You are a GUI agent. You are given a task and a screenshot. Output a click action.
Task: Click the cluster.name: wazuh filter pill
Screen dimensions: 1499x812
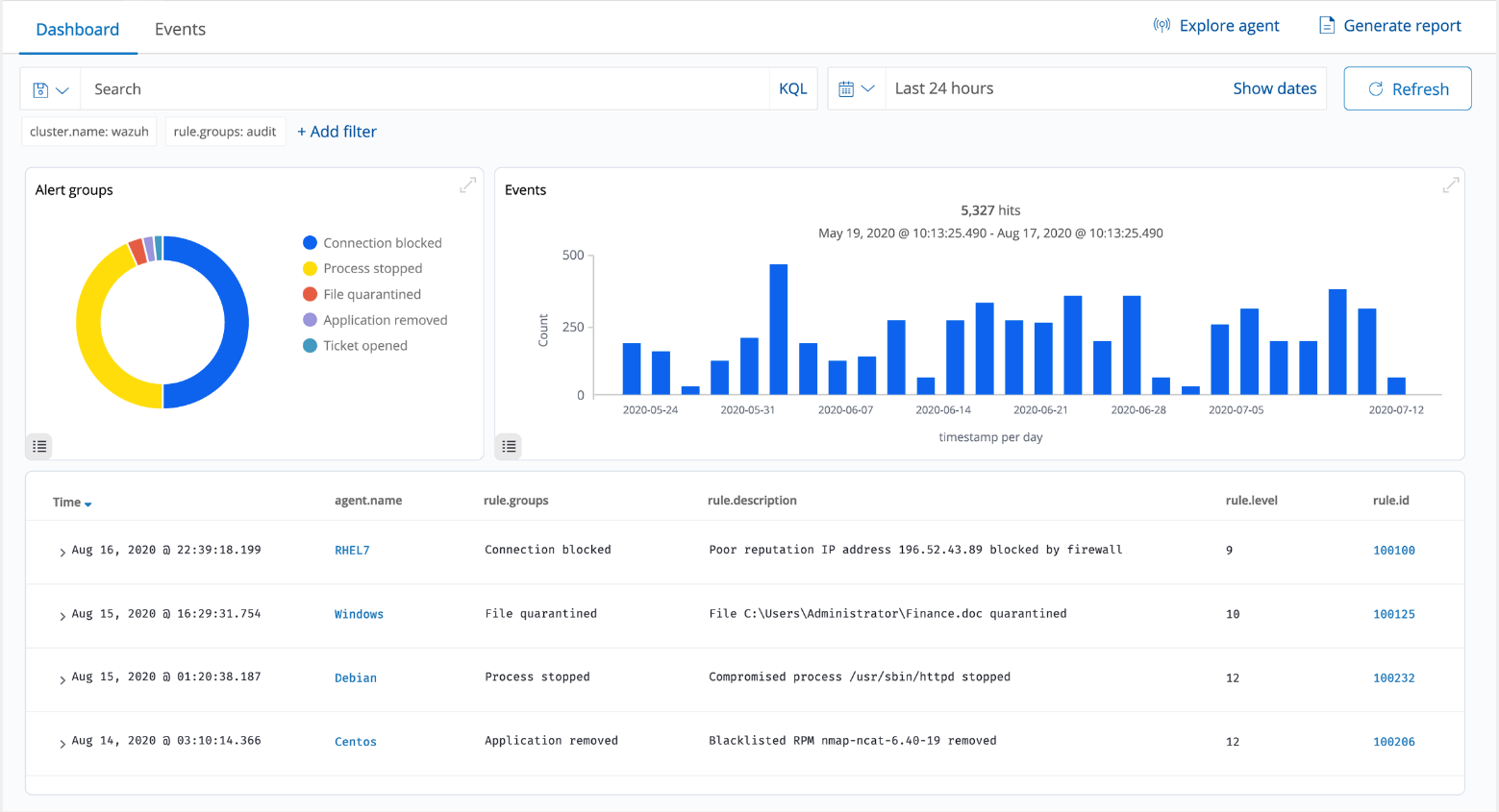89,132
